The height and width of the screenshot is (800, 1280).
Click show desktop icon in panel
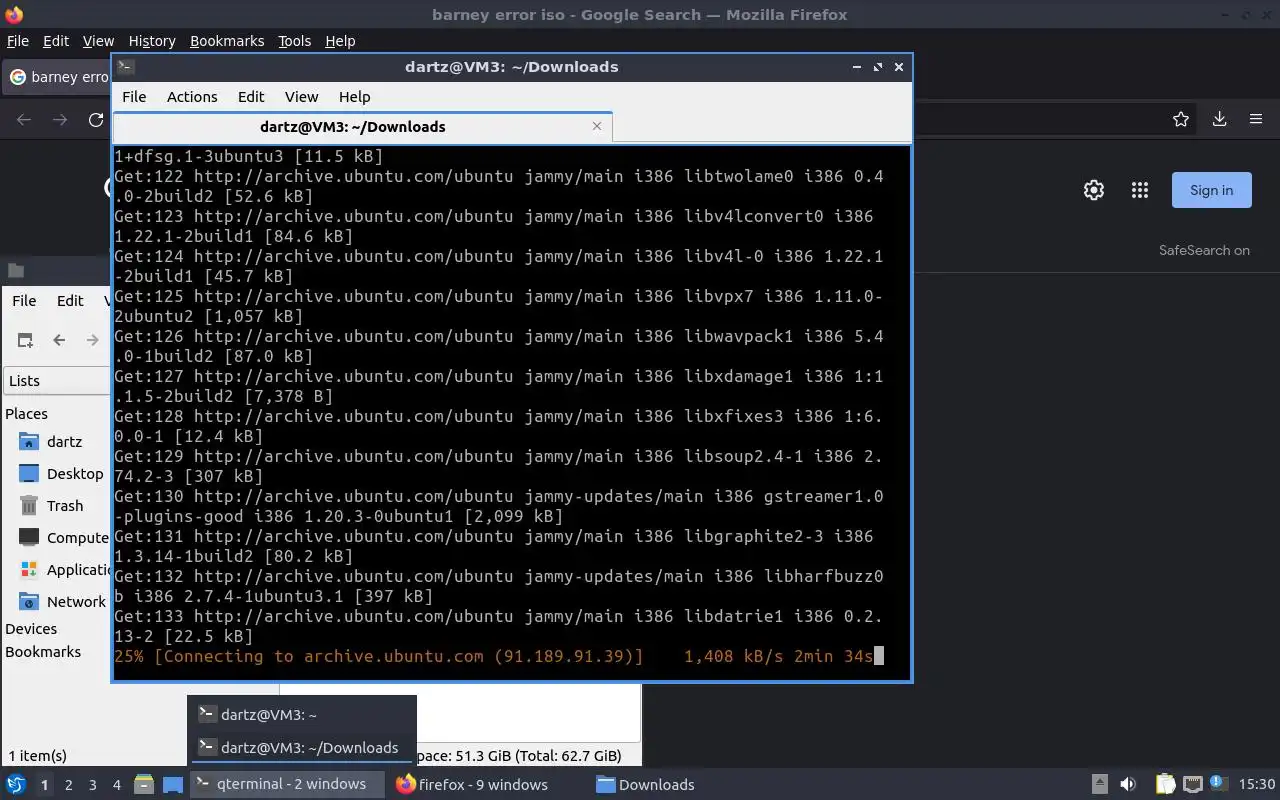(173, 784)
